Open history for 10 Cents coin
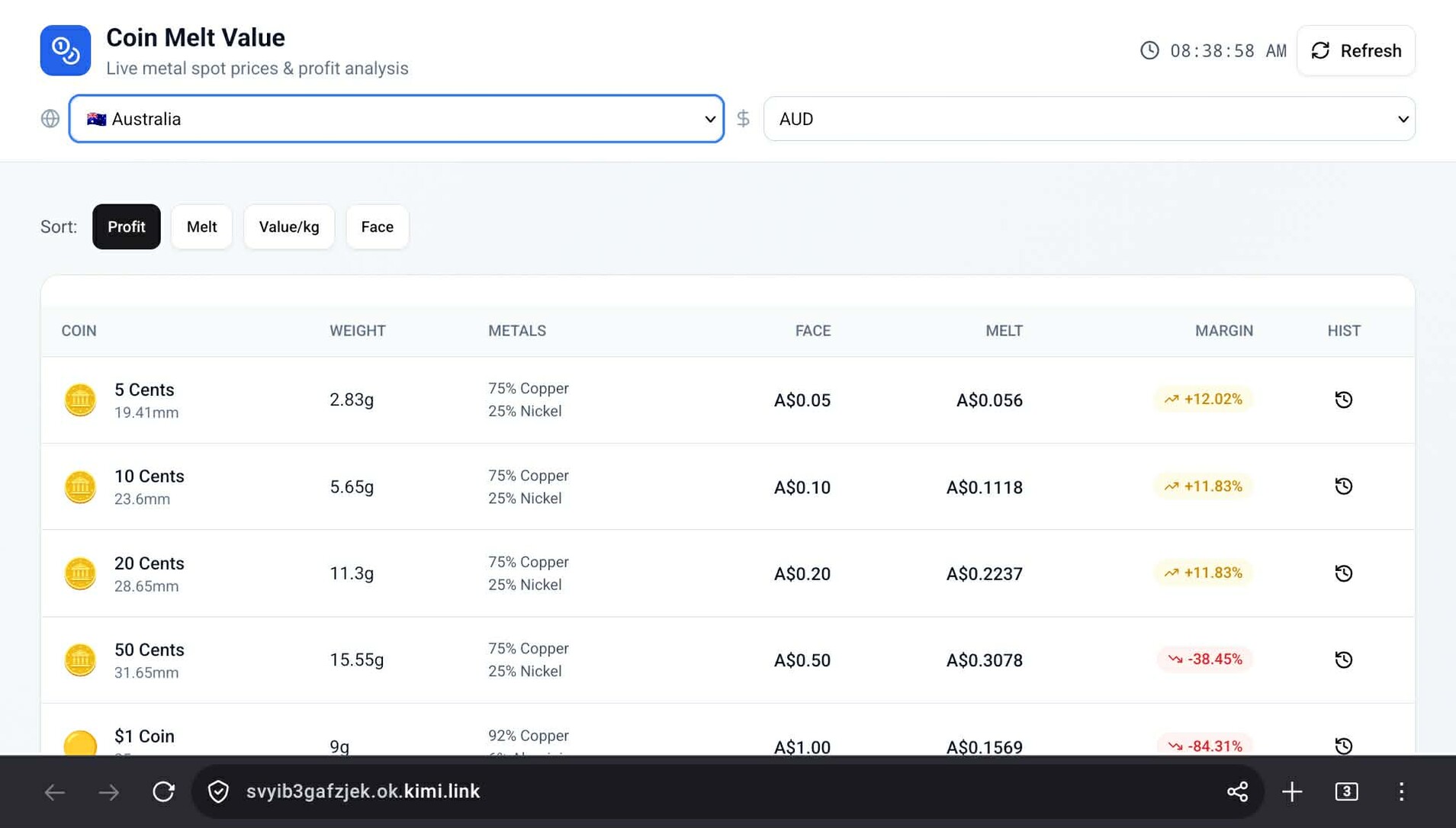1456x828 pixels. click(1343, 486)
